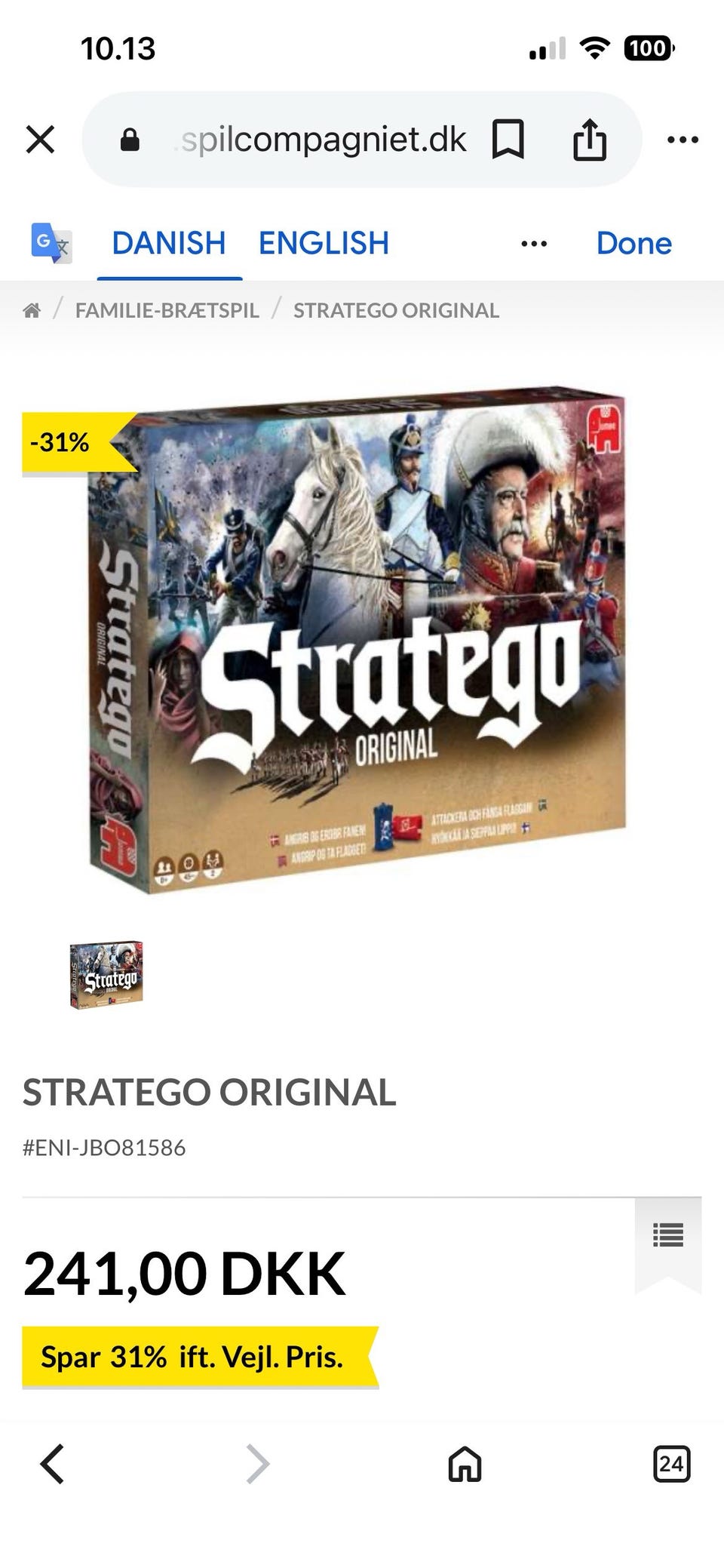Tap the bookmark icon in address bar
The height and width of the screenshot is (1568, 724).
click(x=508, y=140)
